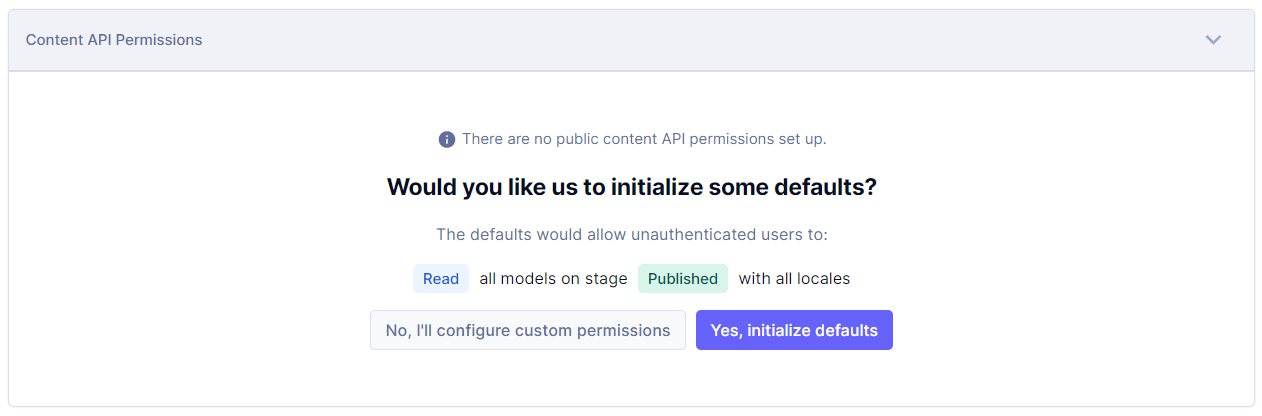
Task: Click the 'Content API Permissions' header title
Action: pyautogui.click(x=114, y=40)
